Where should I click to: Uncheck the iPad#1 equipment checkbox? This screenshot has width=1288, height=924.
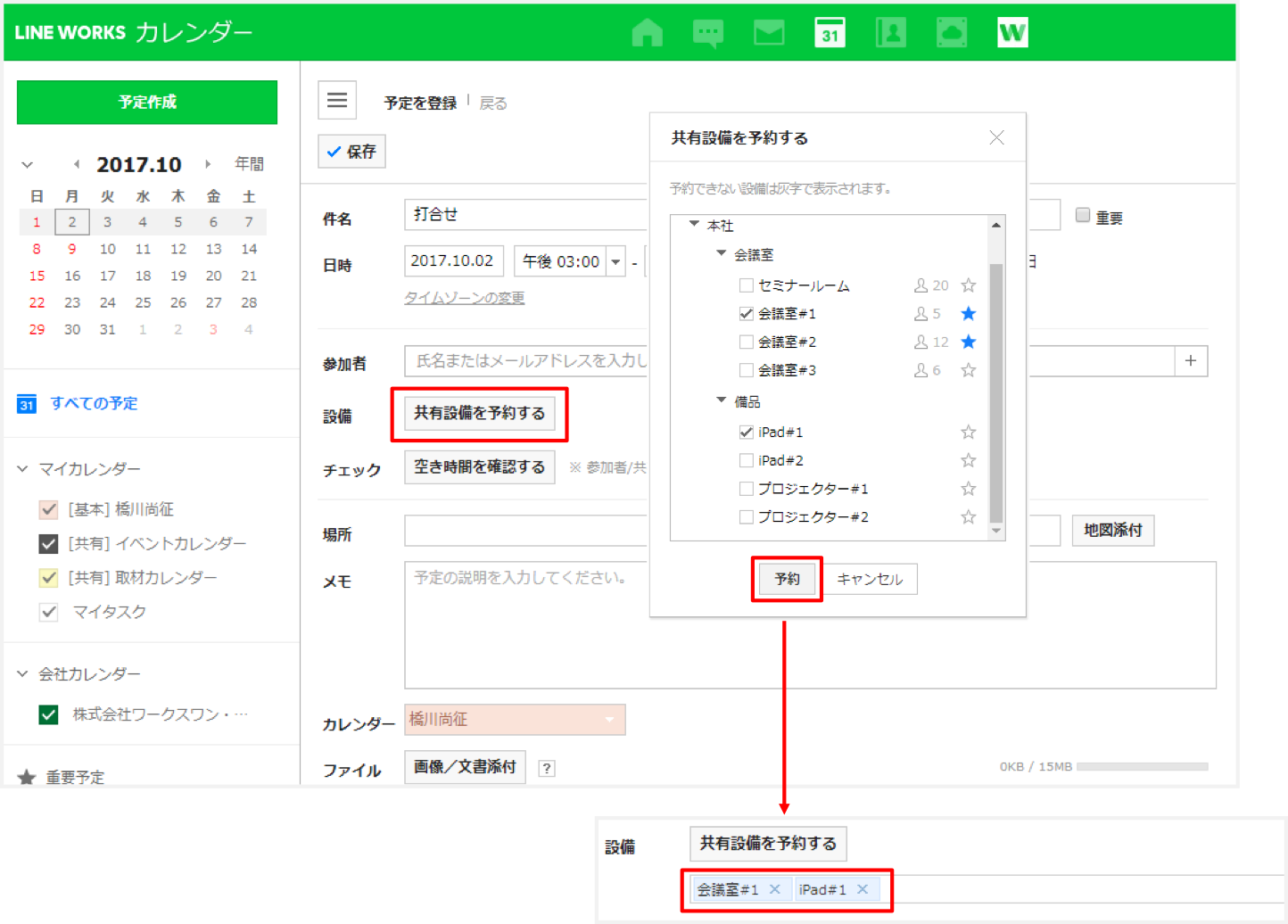747,433
